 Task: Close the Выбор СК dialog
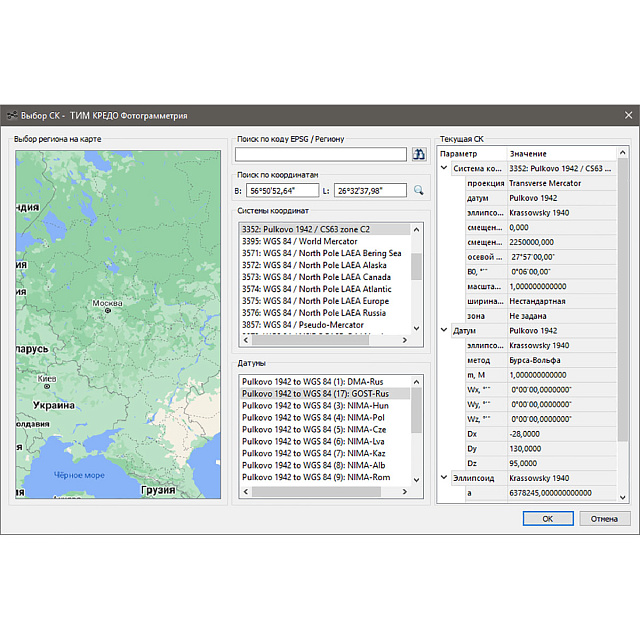pos(629,116)
